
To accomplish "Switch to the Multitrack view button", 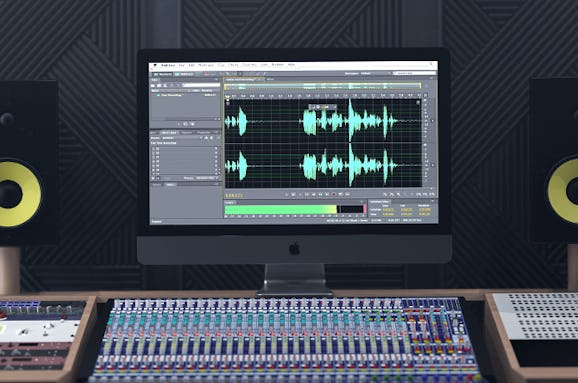I will click(x=185, y=74).
